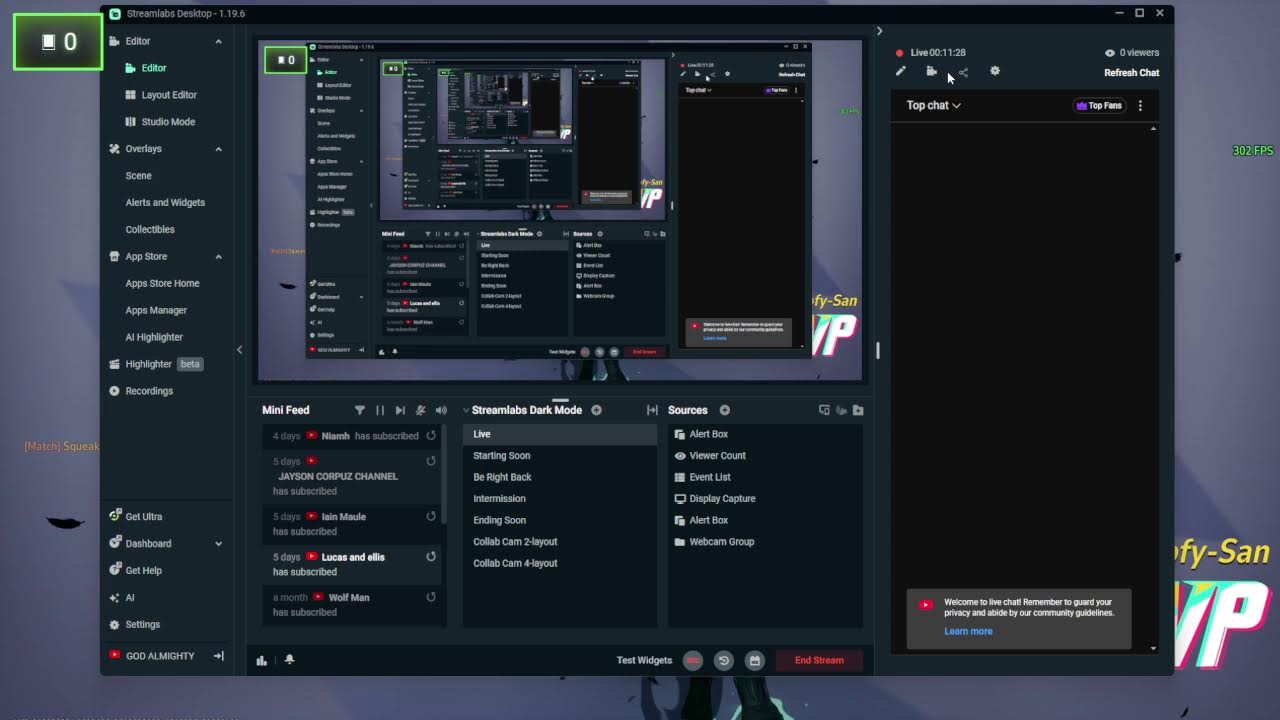Replay Iain Maule's subscription alert
The width and height of the screenshot is (1280, 720).
(x=431, y=517)
